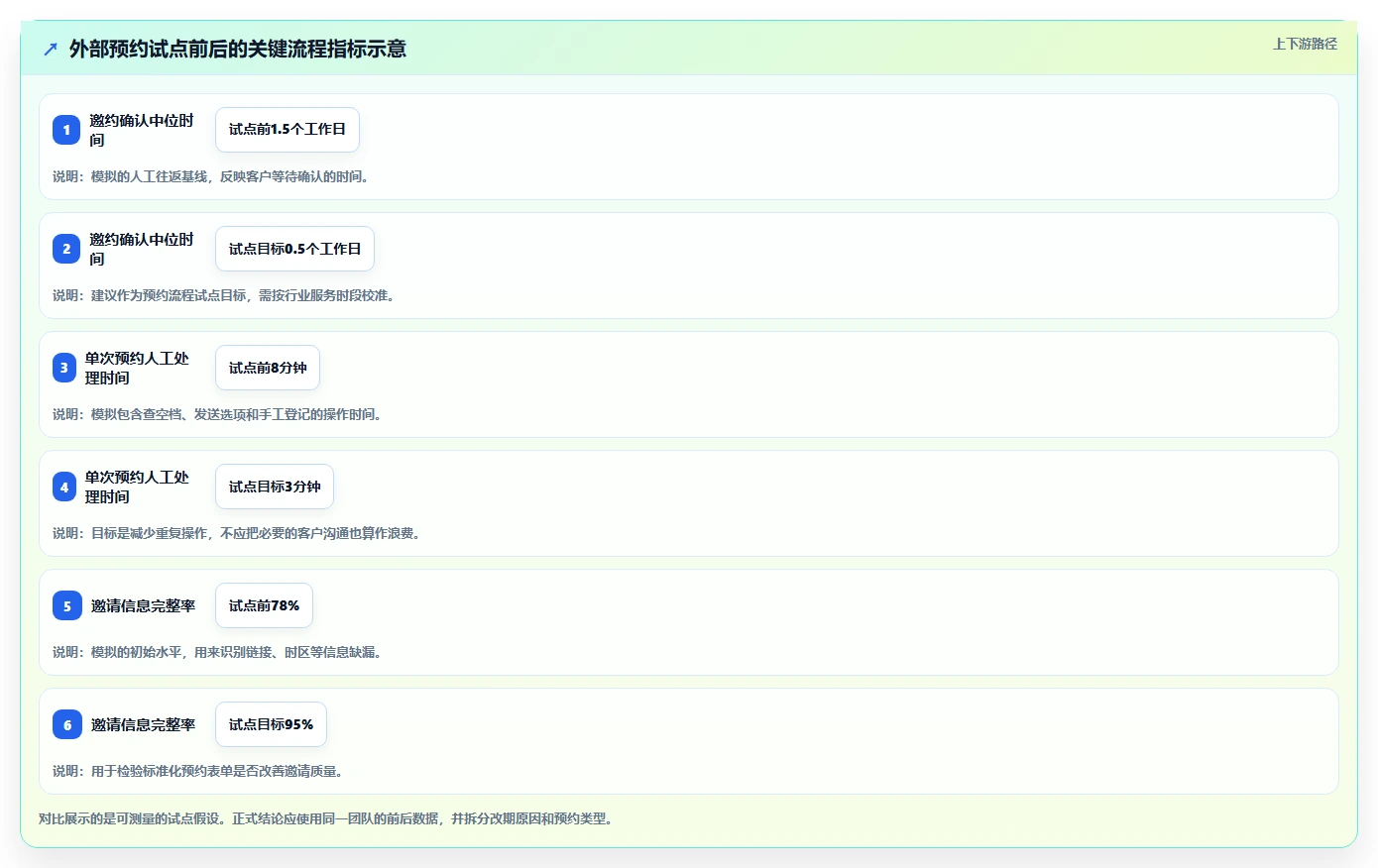The image size is (1378, 868).
Task: Click the arrow icon beside the panel title
Action: pyautogui.click(x=51, y=49)
